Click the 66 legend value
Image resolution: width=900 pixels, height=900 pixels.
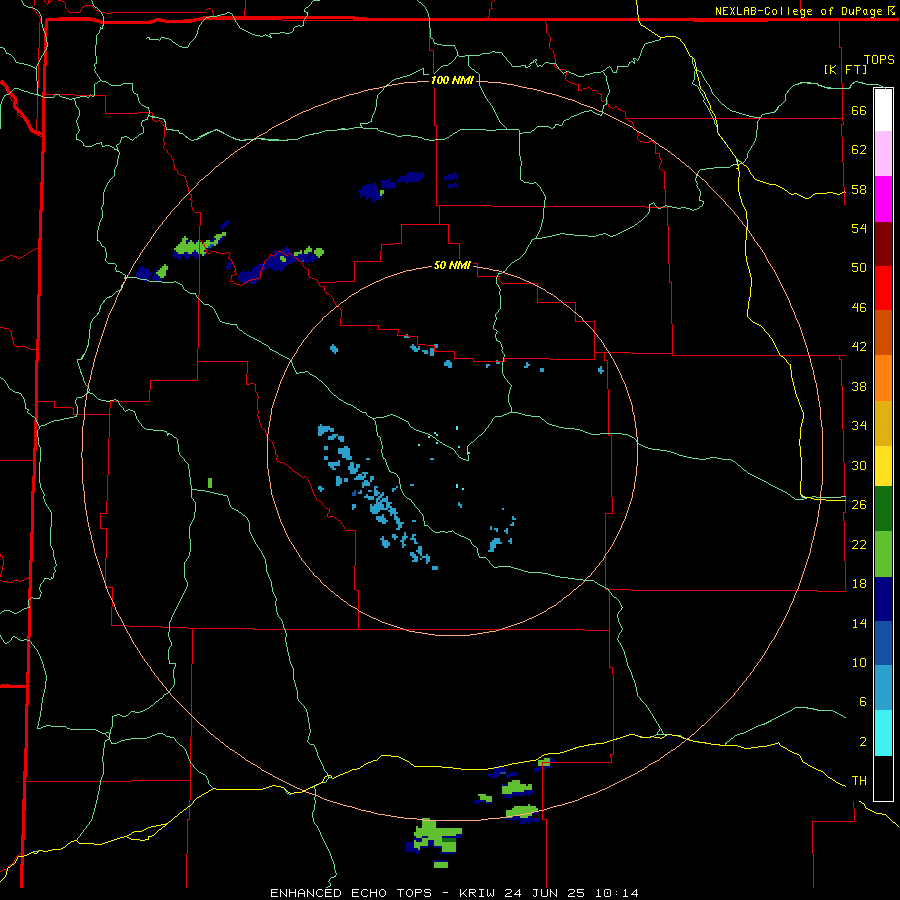[x=859, y=110]
